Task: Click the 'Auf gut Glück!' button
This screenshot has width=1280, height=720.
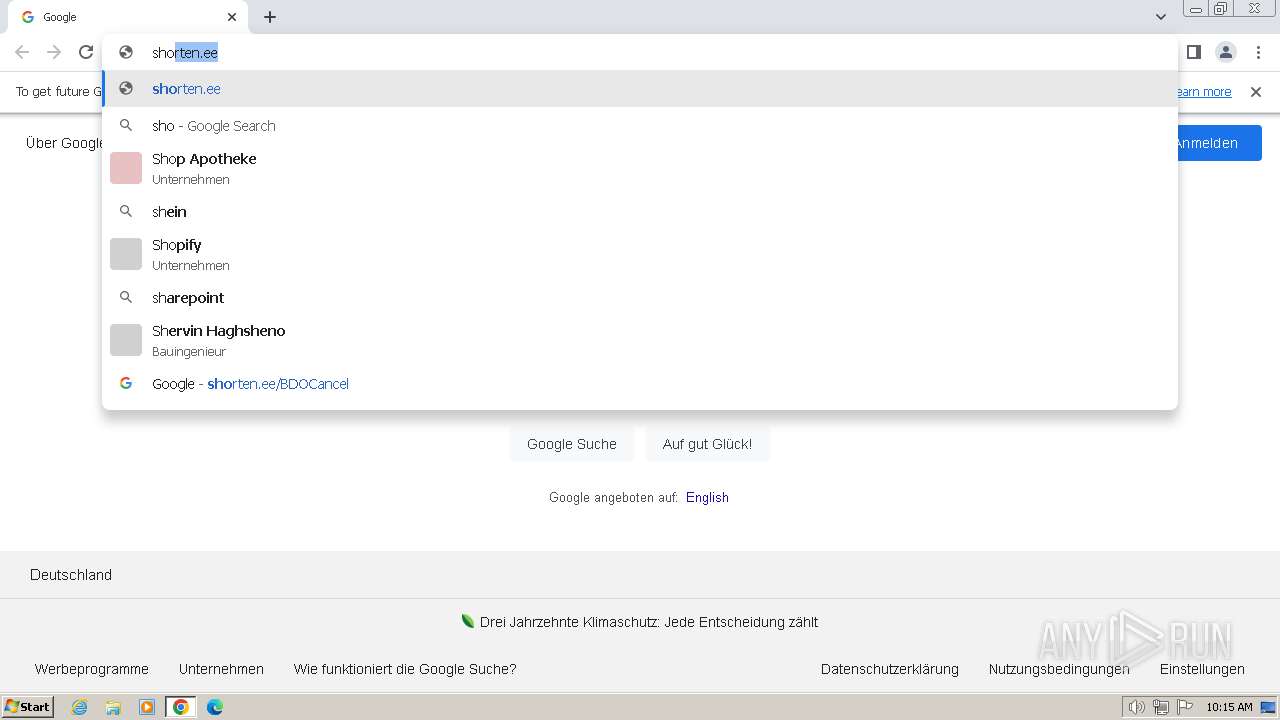Action: 707,444
